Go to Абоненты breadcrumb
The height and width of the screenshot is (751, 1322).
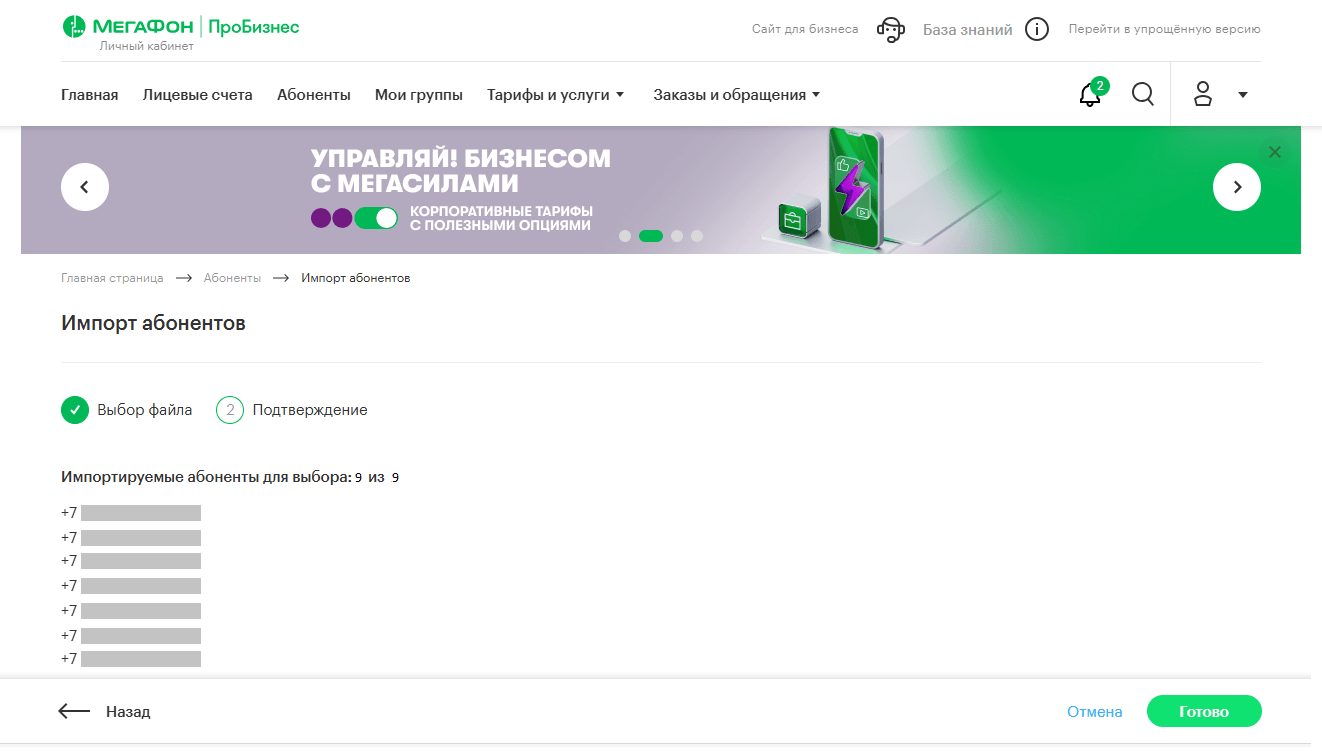pyautogui.click(x=233, y=278)
